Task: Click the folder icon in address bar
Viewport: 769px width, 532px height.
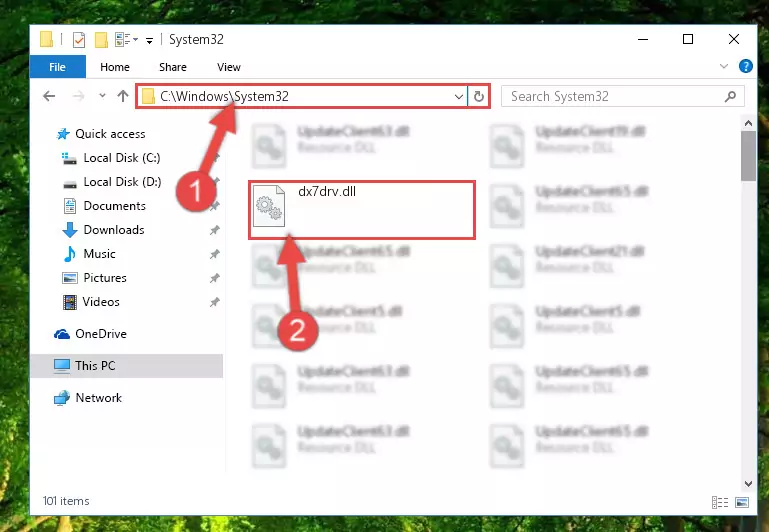Action: click(x=148, y=97)
